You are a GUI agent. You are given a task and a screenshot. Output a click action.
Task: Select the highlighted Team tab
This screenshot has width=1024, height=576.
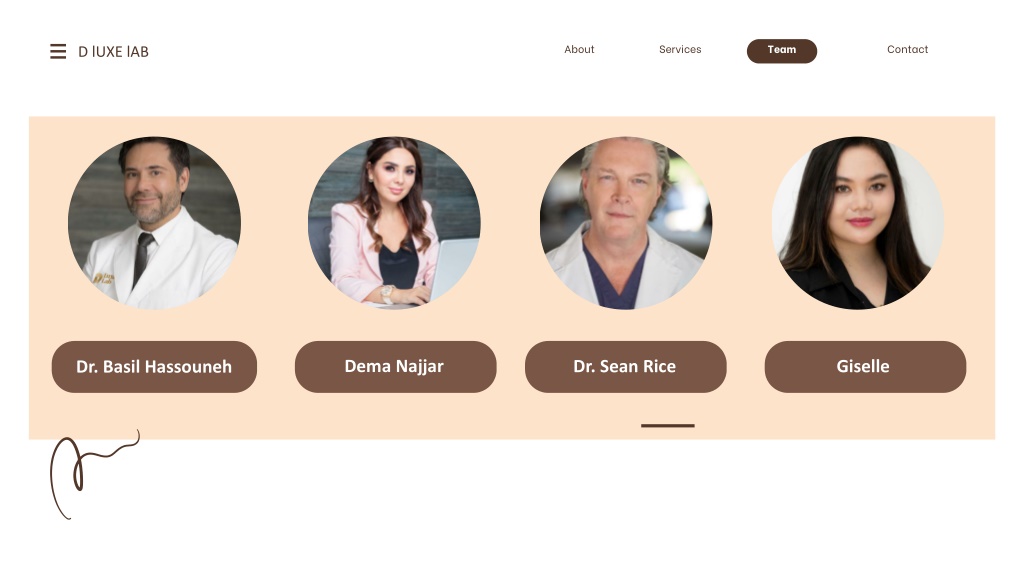point(782,51)
